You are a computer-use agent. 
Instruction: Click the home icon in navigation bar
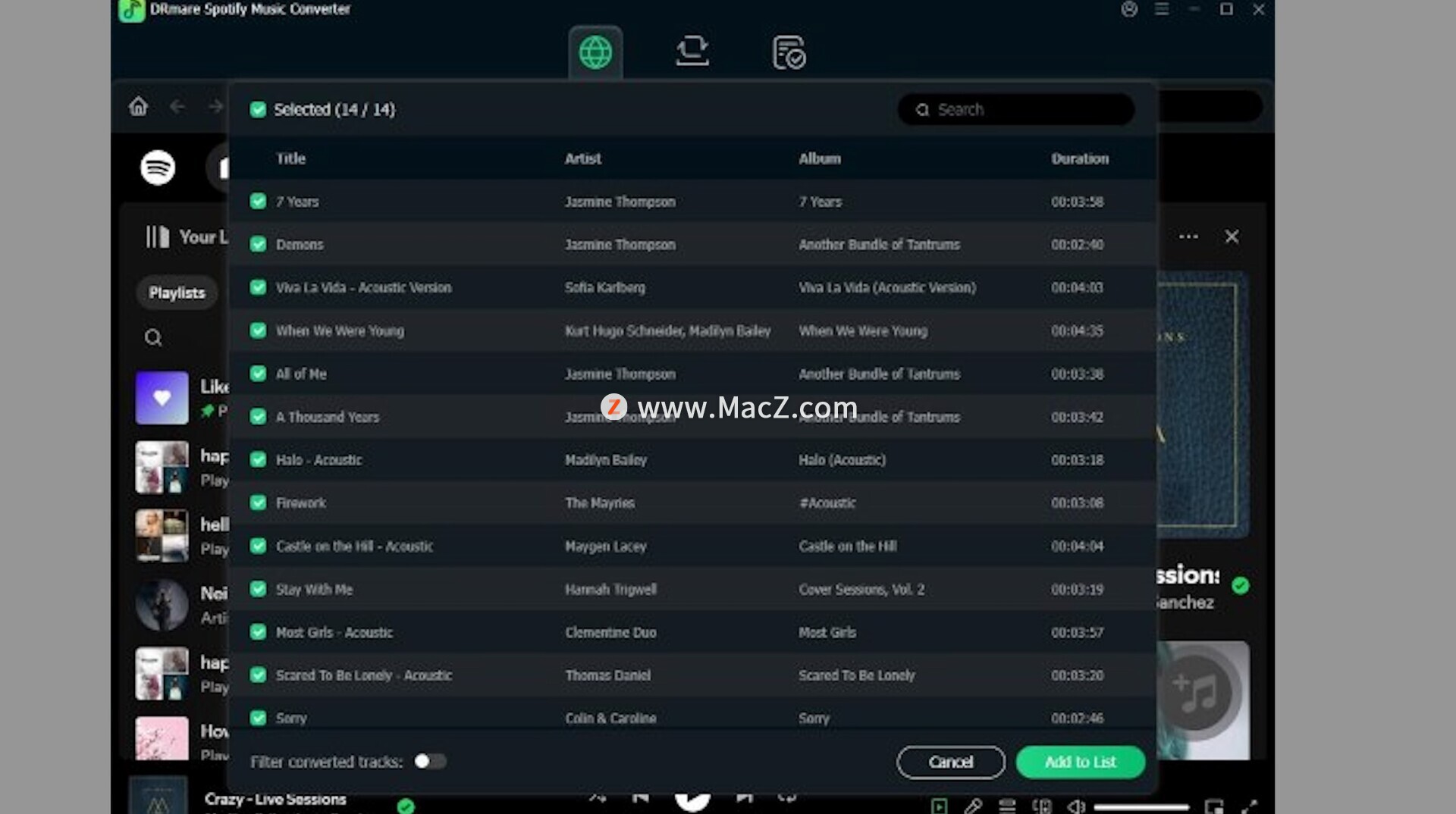pyautogui.click(x=138, y=106)
